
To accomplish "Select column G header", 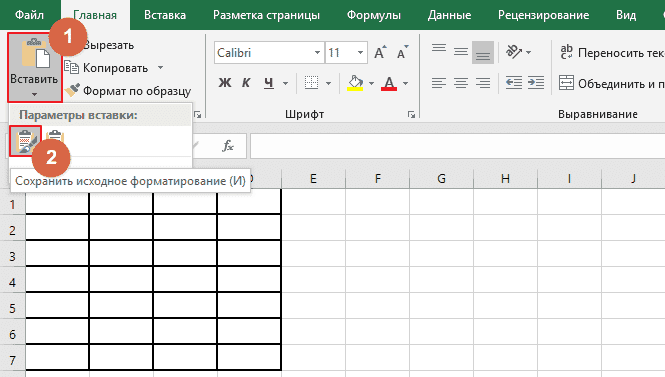I will point(441,179).
